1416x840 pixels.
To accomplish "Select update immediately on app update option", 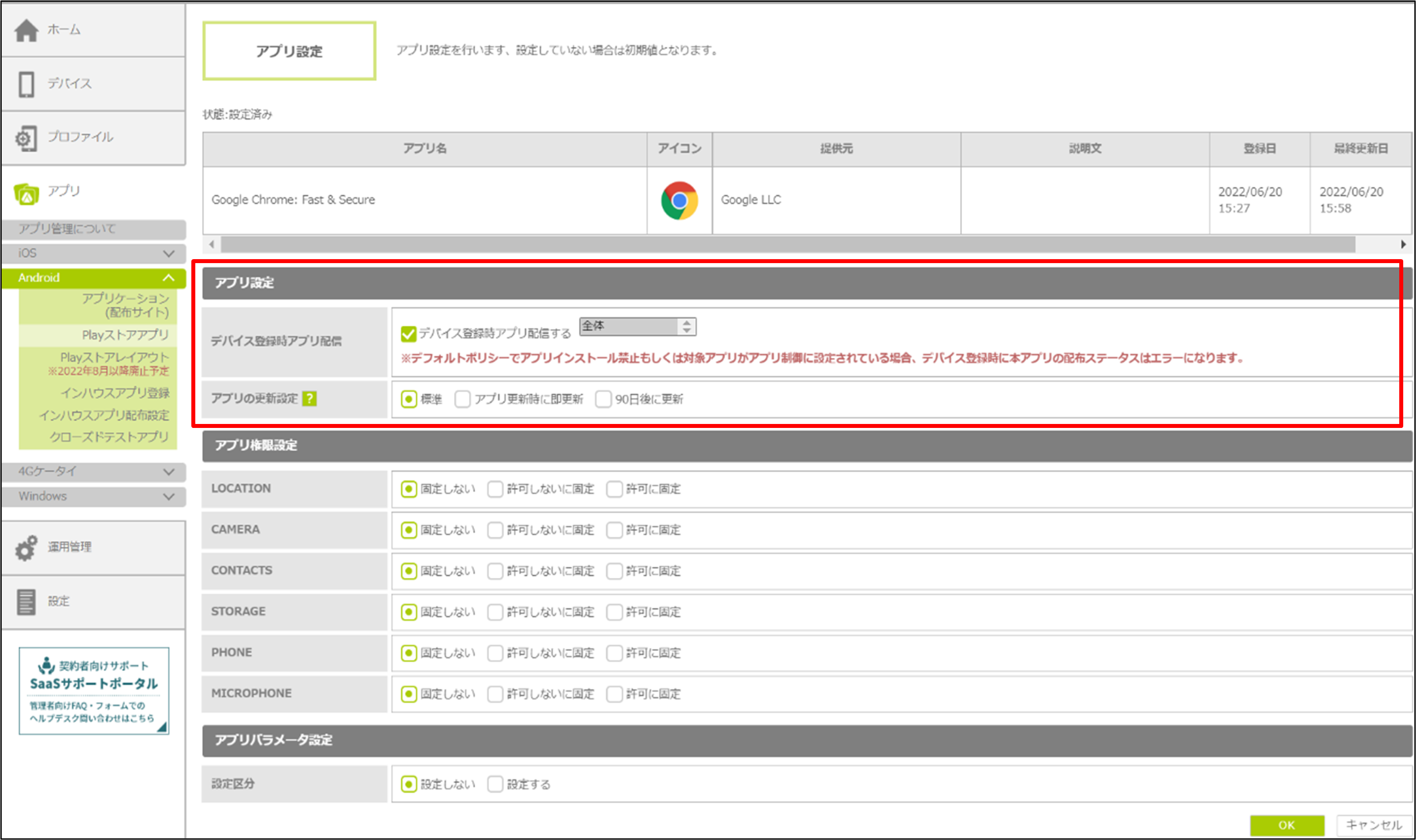I will pos(462,399).
